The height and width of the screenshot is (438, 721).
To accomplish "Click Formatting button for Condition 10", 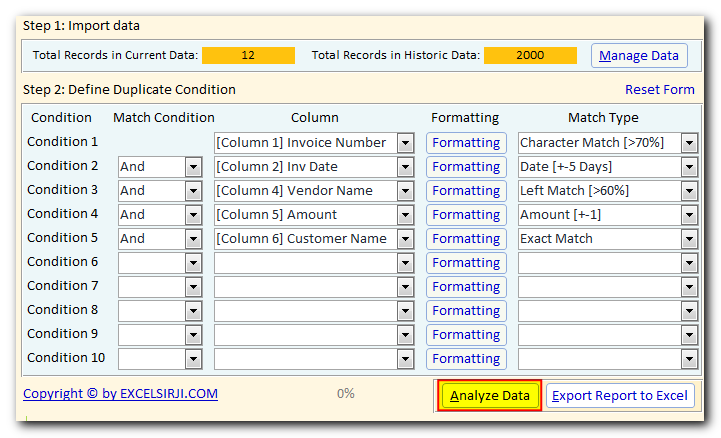I will (466, 359).
